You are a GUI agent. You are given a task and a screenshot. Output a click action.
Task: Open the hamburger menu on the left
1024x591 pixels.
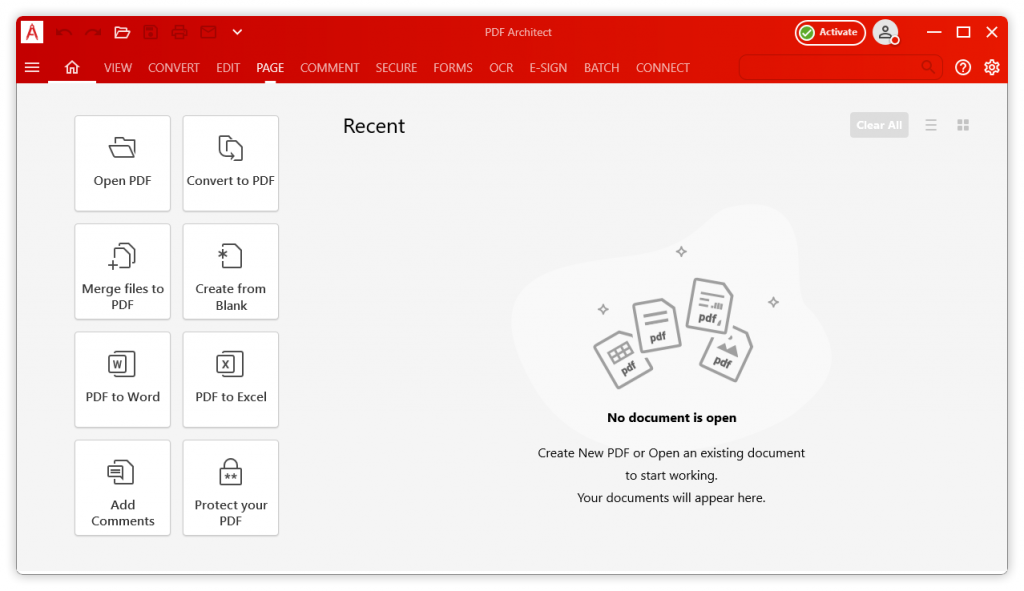(32, 67)
